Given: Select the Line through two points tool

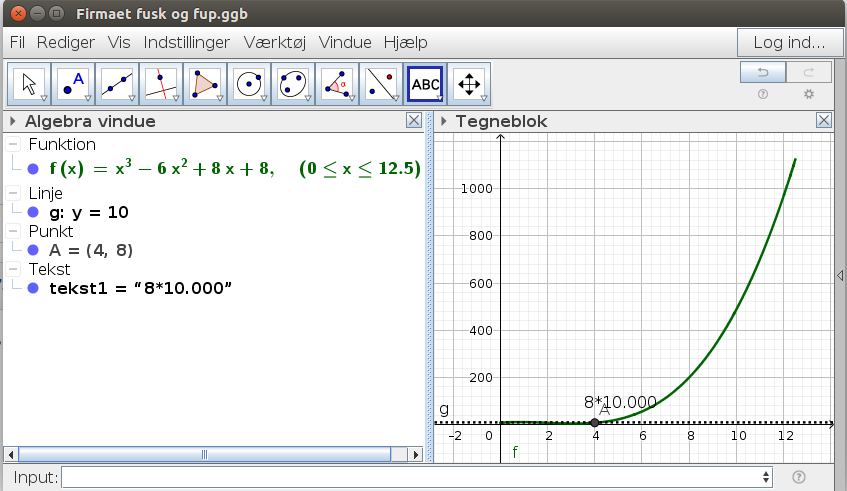Looking at the screenshot, I should [x=117, y=84].
